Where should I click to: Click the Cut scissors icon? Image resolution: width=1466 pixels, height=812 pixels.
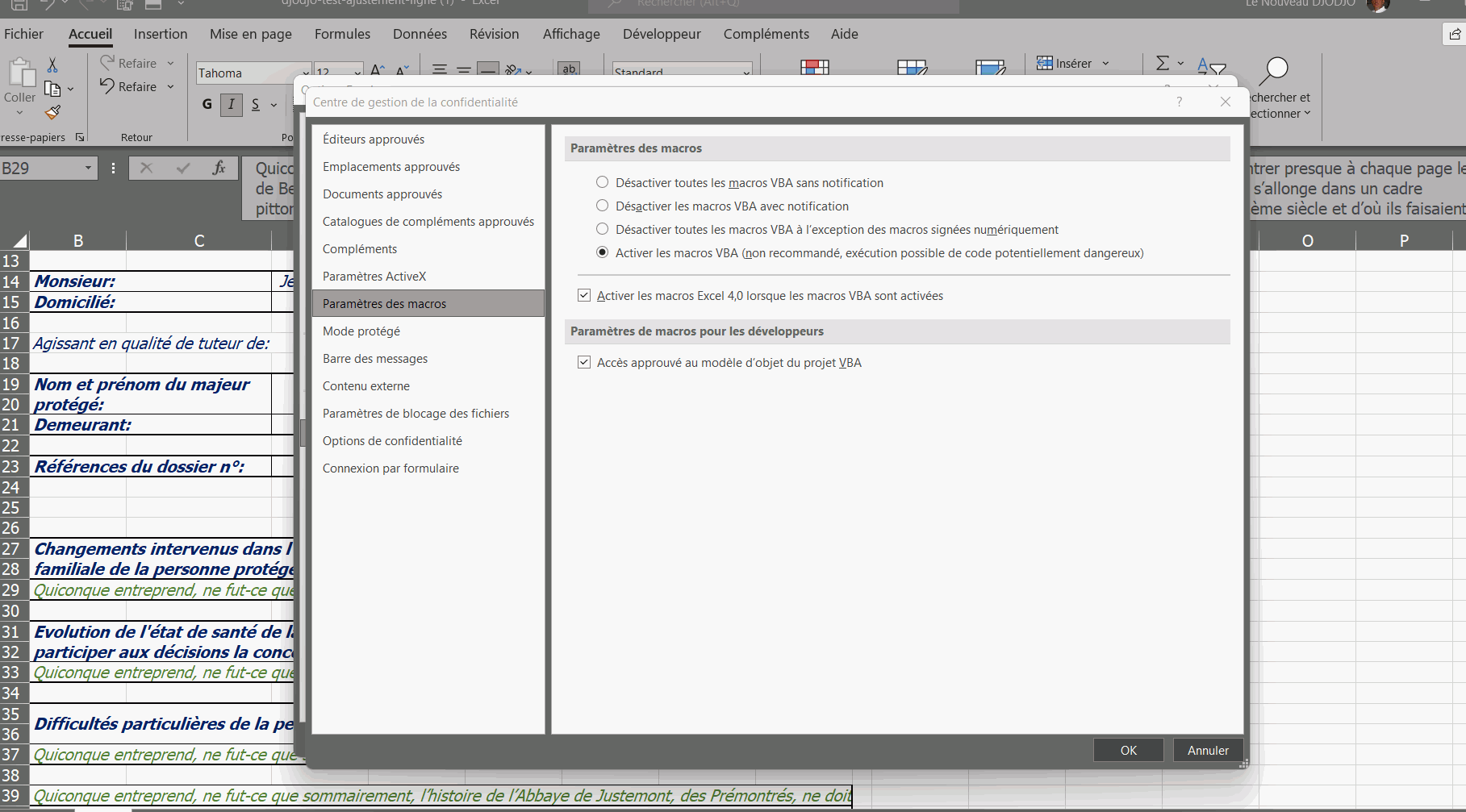coord(52,65)
